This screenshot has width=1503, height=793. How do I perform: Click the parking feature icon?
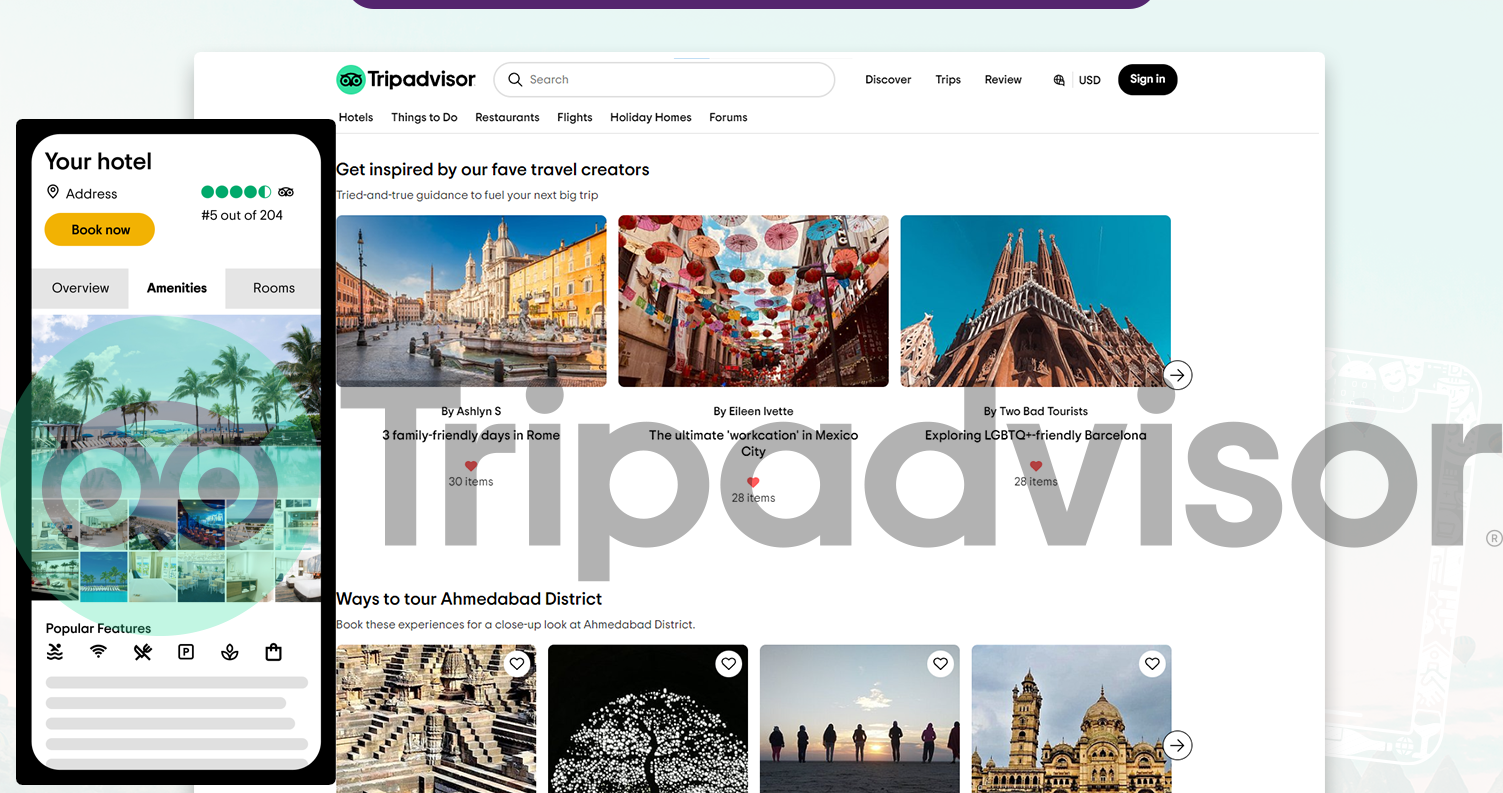point(185,651)
